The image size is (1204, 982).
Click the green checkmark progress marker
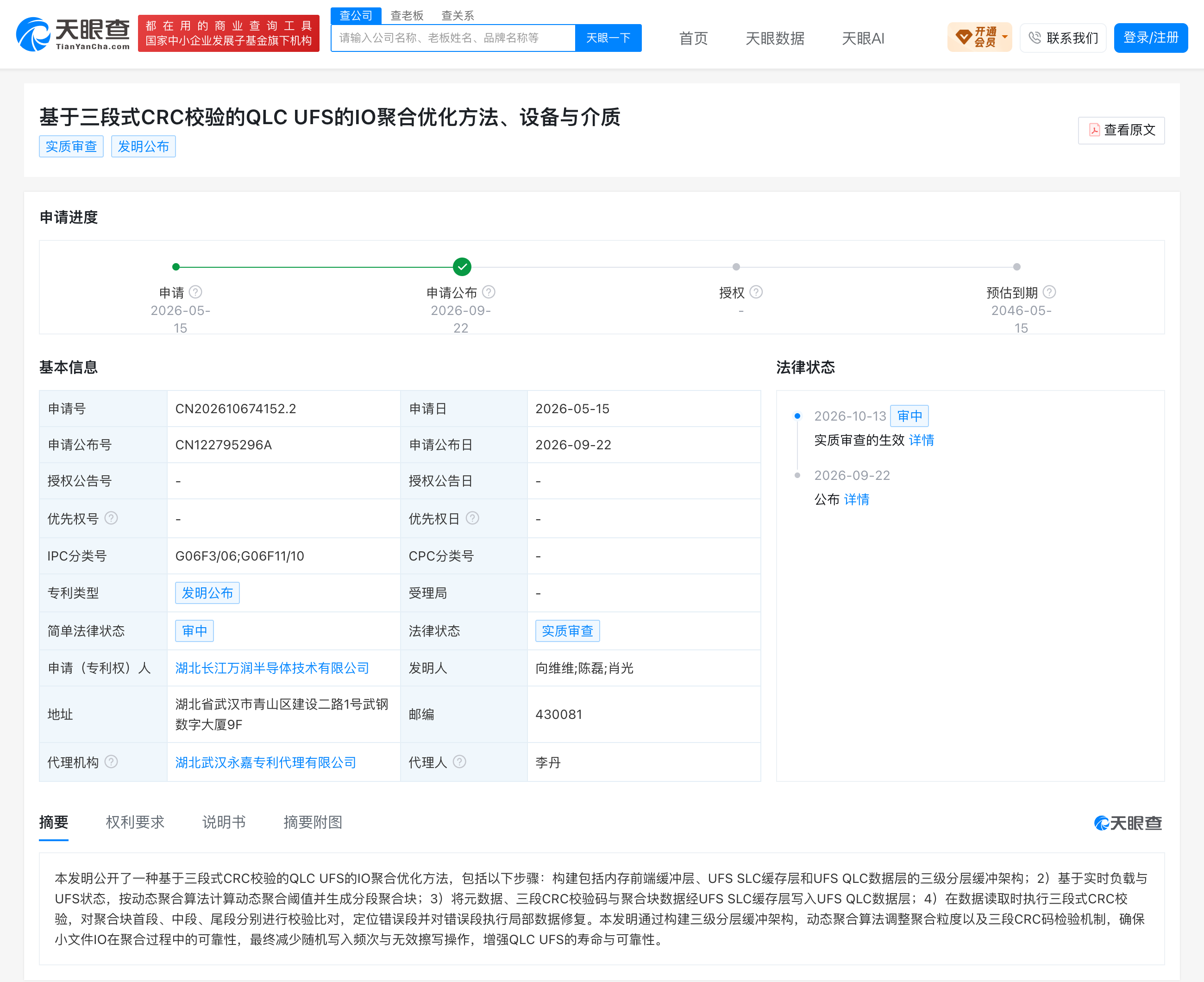pyautogui.click(x=462, y=266)
